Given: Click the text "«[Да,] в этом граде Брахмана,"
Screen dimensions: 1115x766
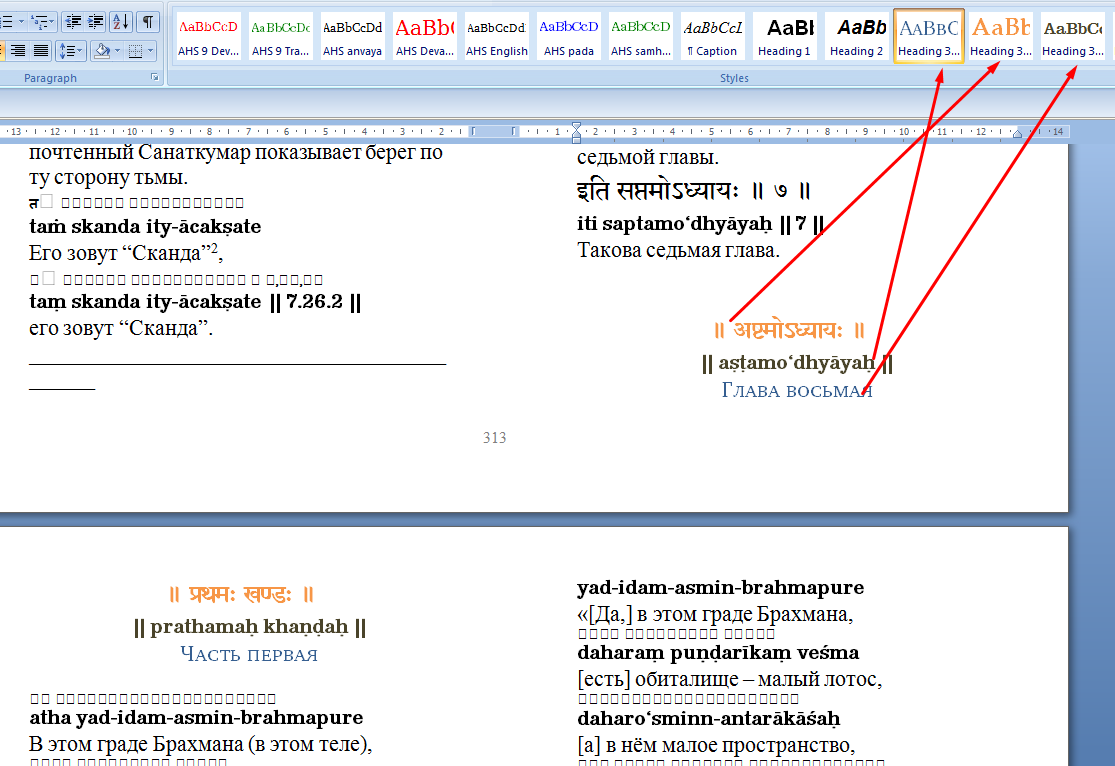Looking at the screenshot, I should pyautogui.click(x=715, y=614).
